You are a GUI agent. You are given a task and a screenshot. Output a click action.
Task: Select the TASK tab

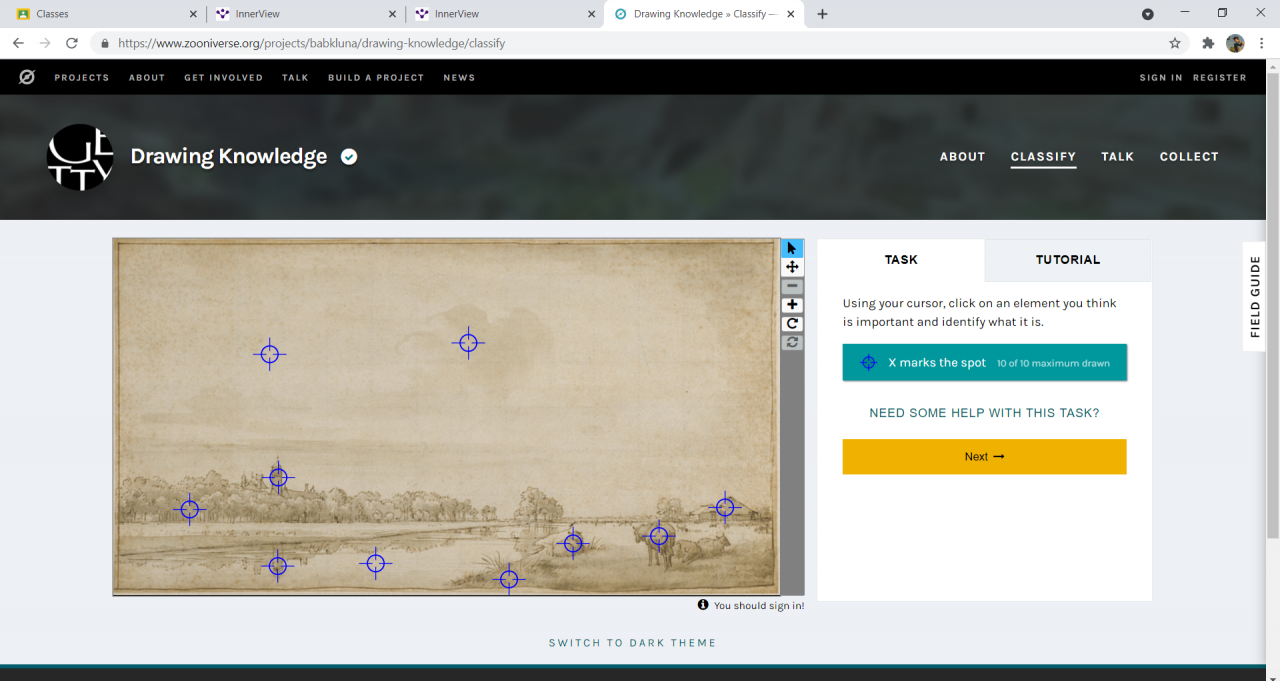click(x=901, y=260)
